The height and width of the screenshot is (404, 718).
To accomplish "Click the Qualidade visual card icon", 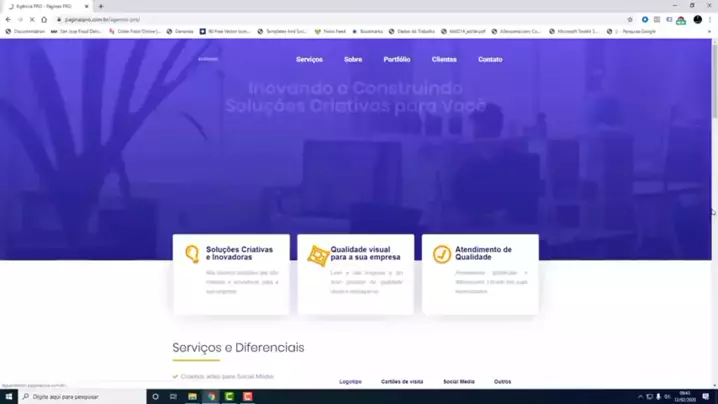I will tap(318, 255).
